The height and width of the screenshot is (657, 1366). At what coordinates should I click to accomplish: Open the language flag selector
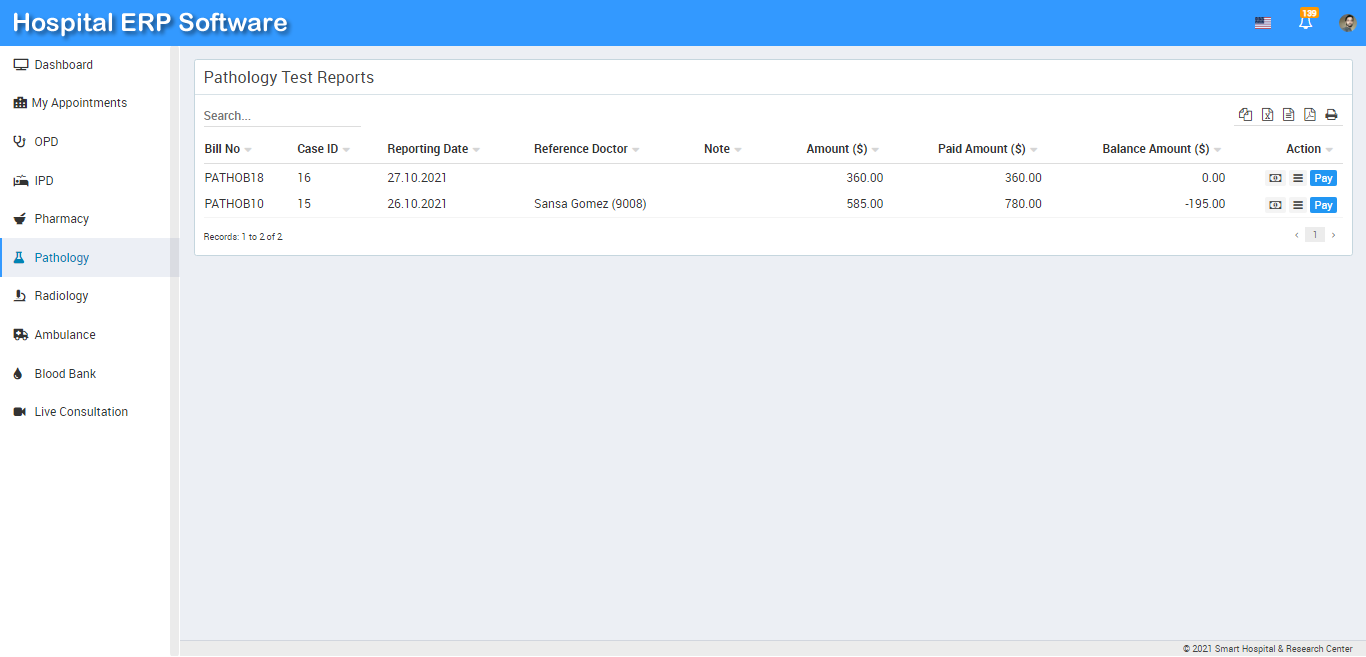tap(1263, 23)
